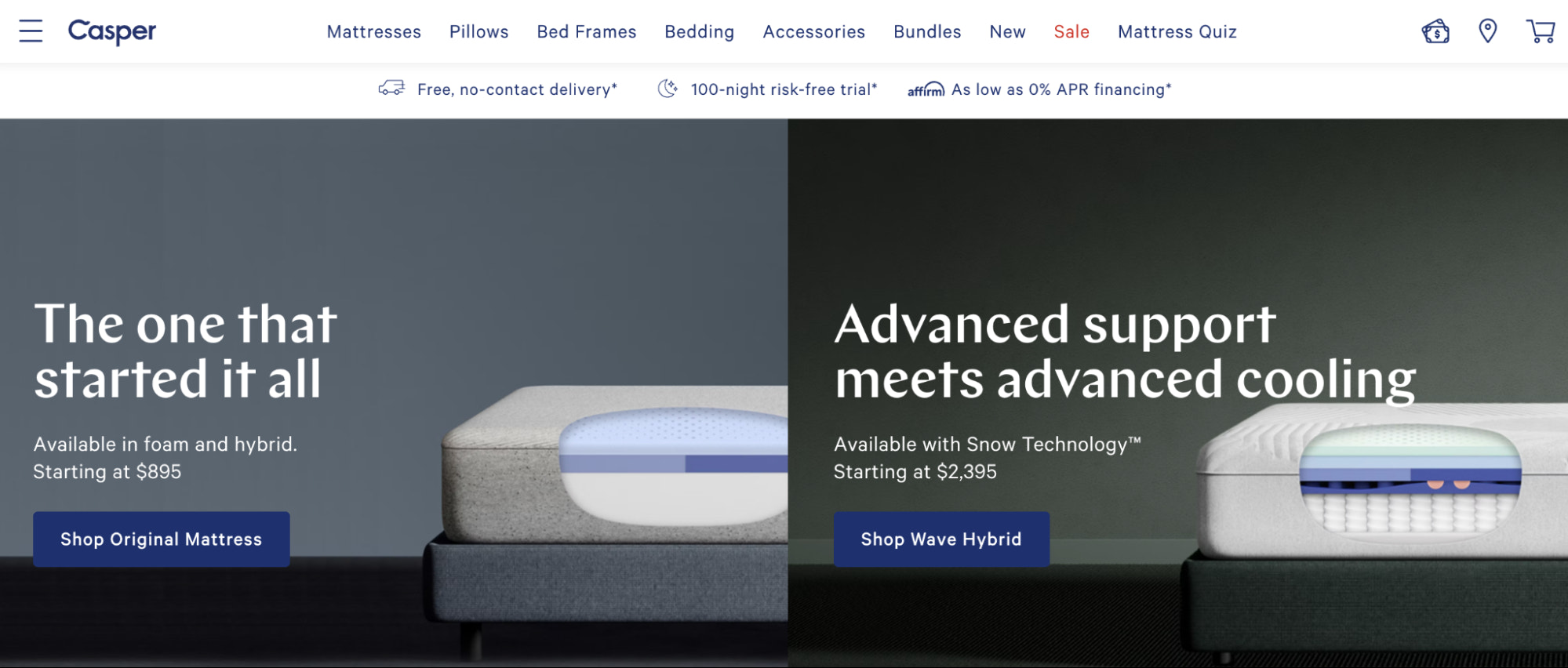Find a store with location pin
The width and height of the screenshot is (1568, 668).
pos(1487,31)
